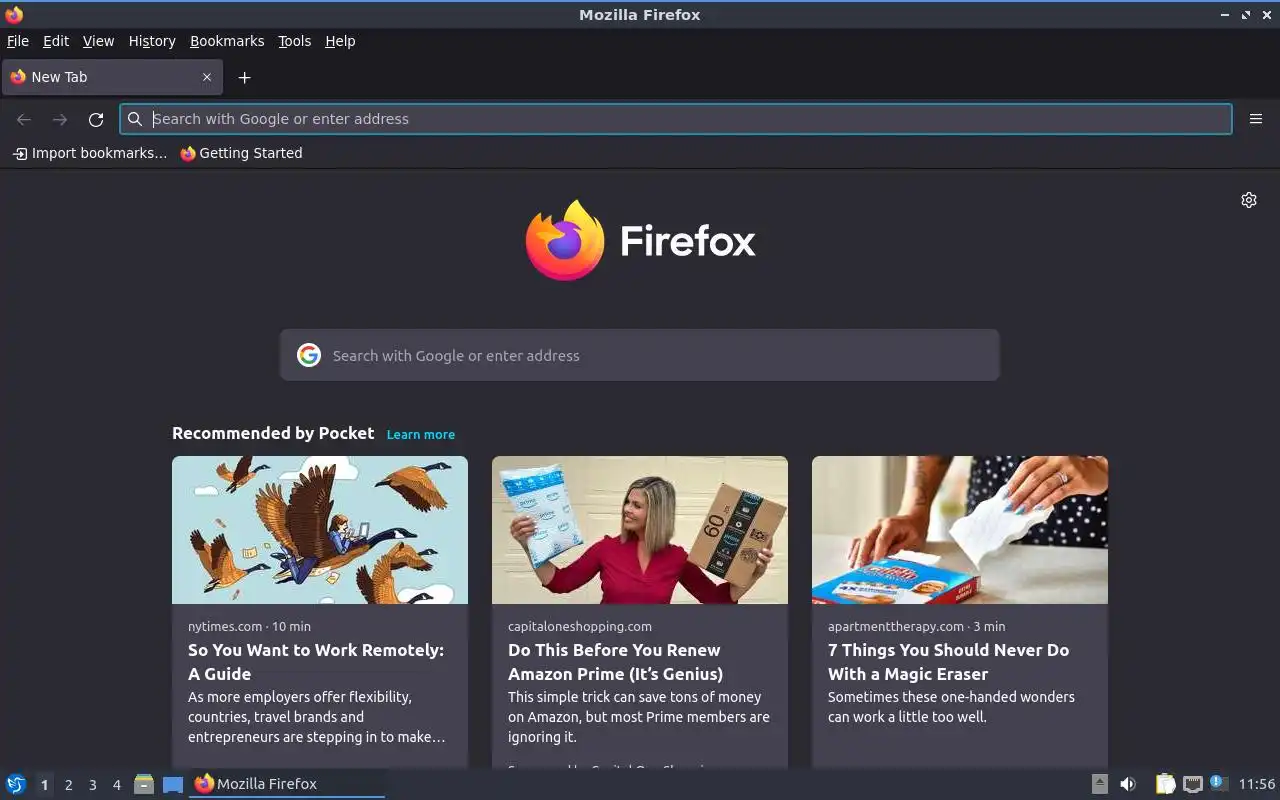Switch to workspace 3
1280x800 pixels.
(93, 785)
